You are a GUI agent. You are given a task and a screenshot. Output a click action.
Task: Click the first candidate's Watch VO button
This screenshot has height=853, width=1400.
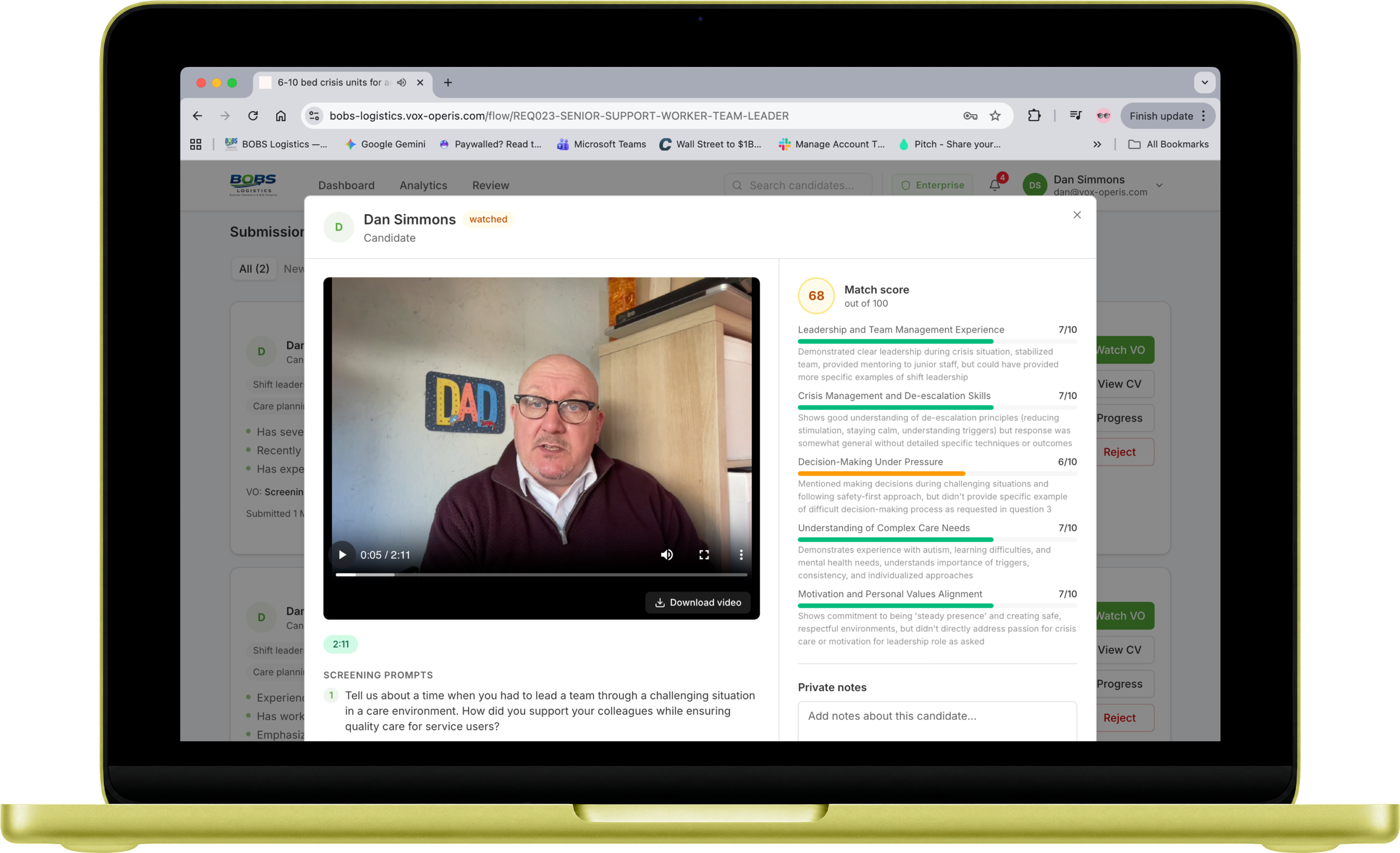(1124, 350)
